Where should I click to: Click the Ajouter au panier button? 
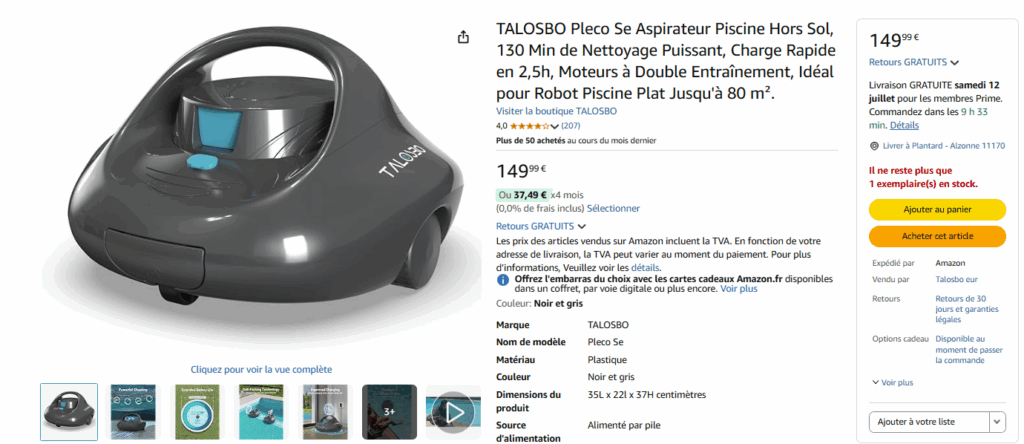[937, 210]
